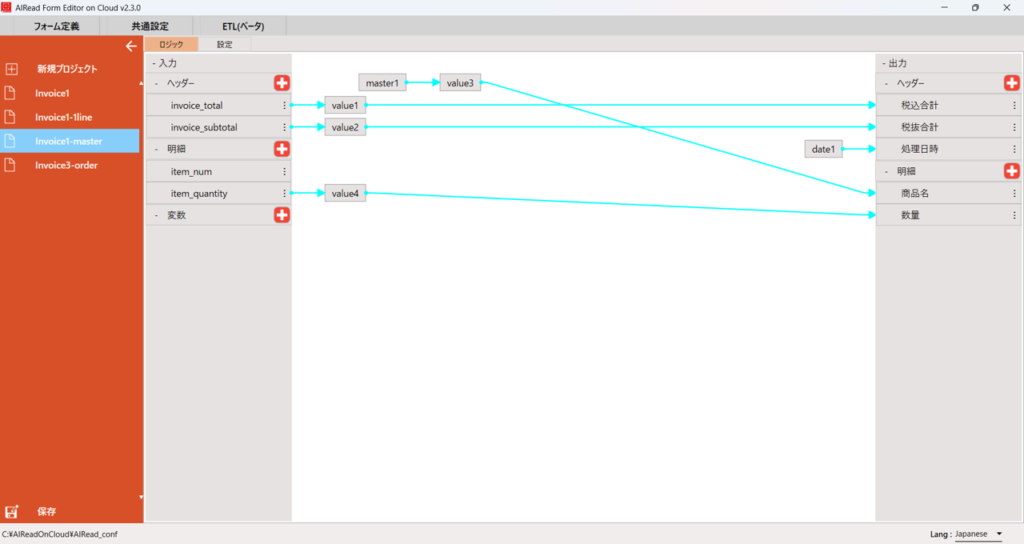Open the ETL(ベータ) tab

(236, 26)
